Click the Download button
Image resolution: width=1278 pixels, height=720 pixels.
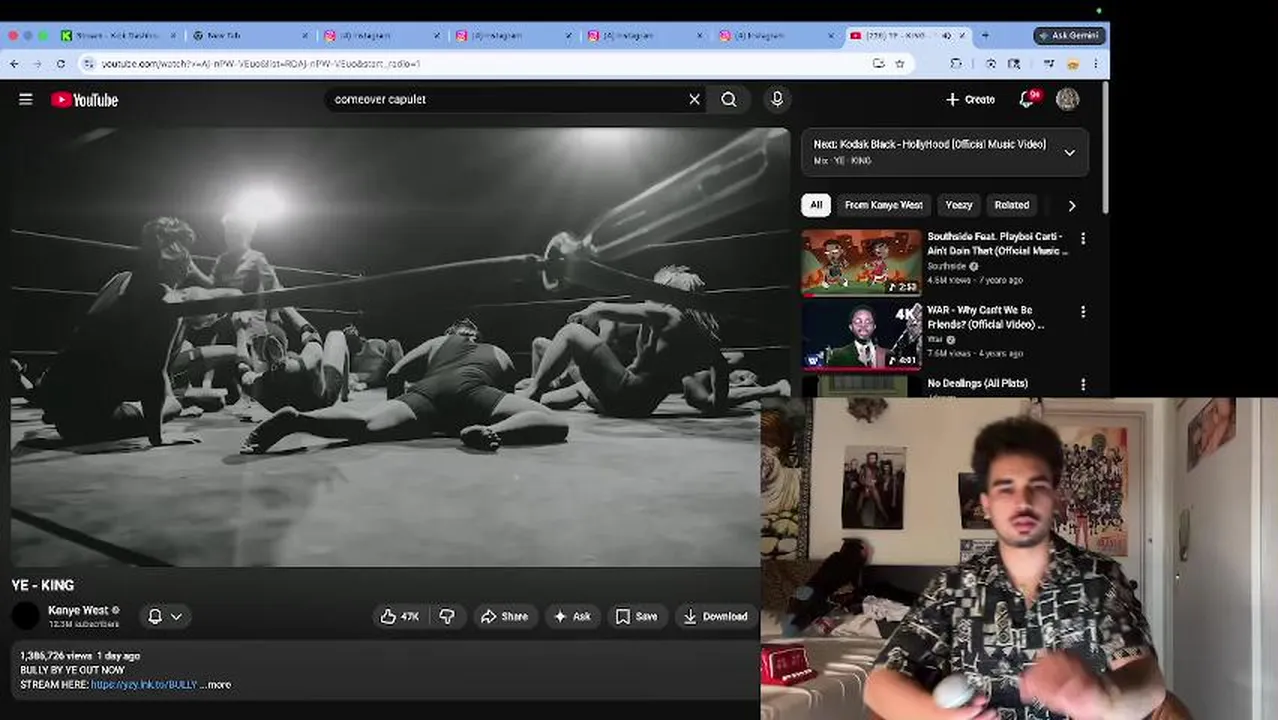(x=715, y=616)
